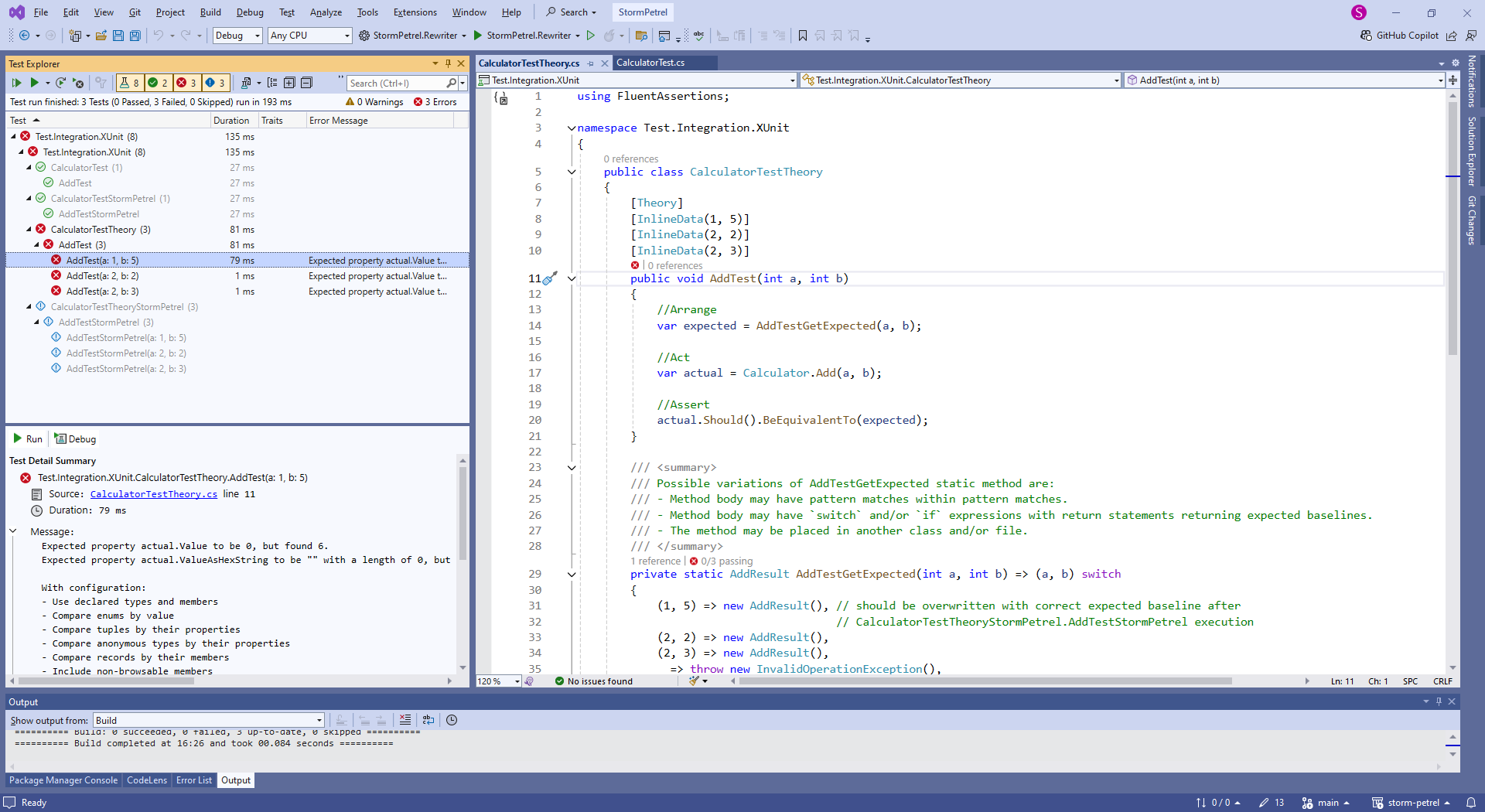Click the test detail vertical scrollbar

pos(463,513)
